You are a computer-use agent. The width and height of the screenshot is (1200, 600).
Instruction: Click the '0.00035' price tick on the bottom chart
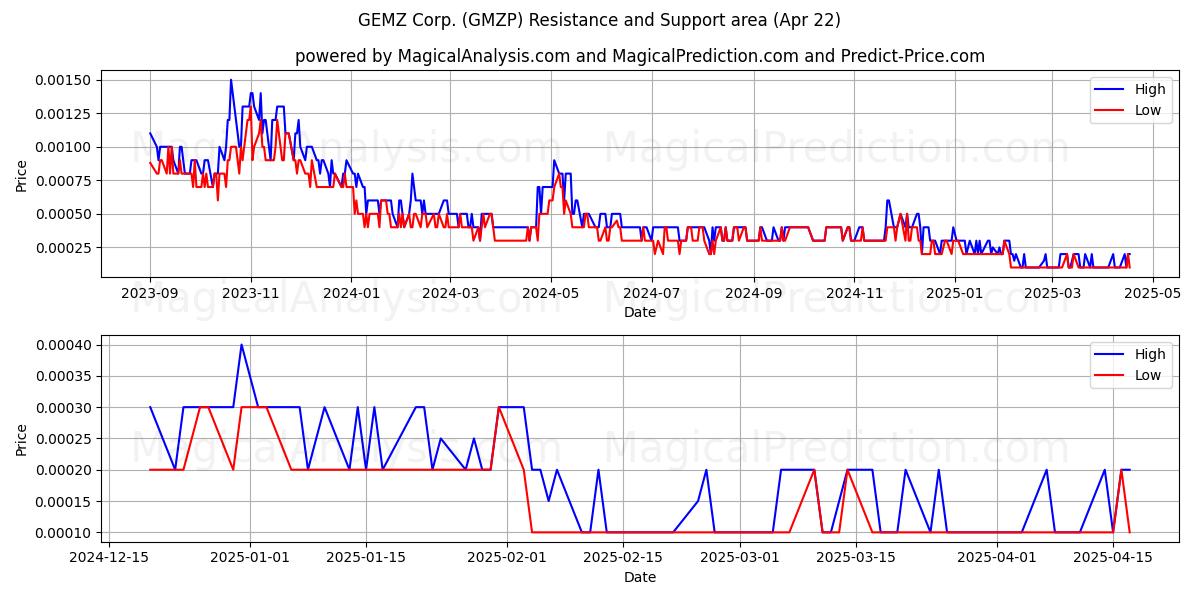click(64, 376)
